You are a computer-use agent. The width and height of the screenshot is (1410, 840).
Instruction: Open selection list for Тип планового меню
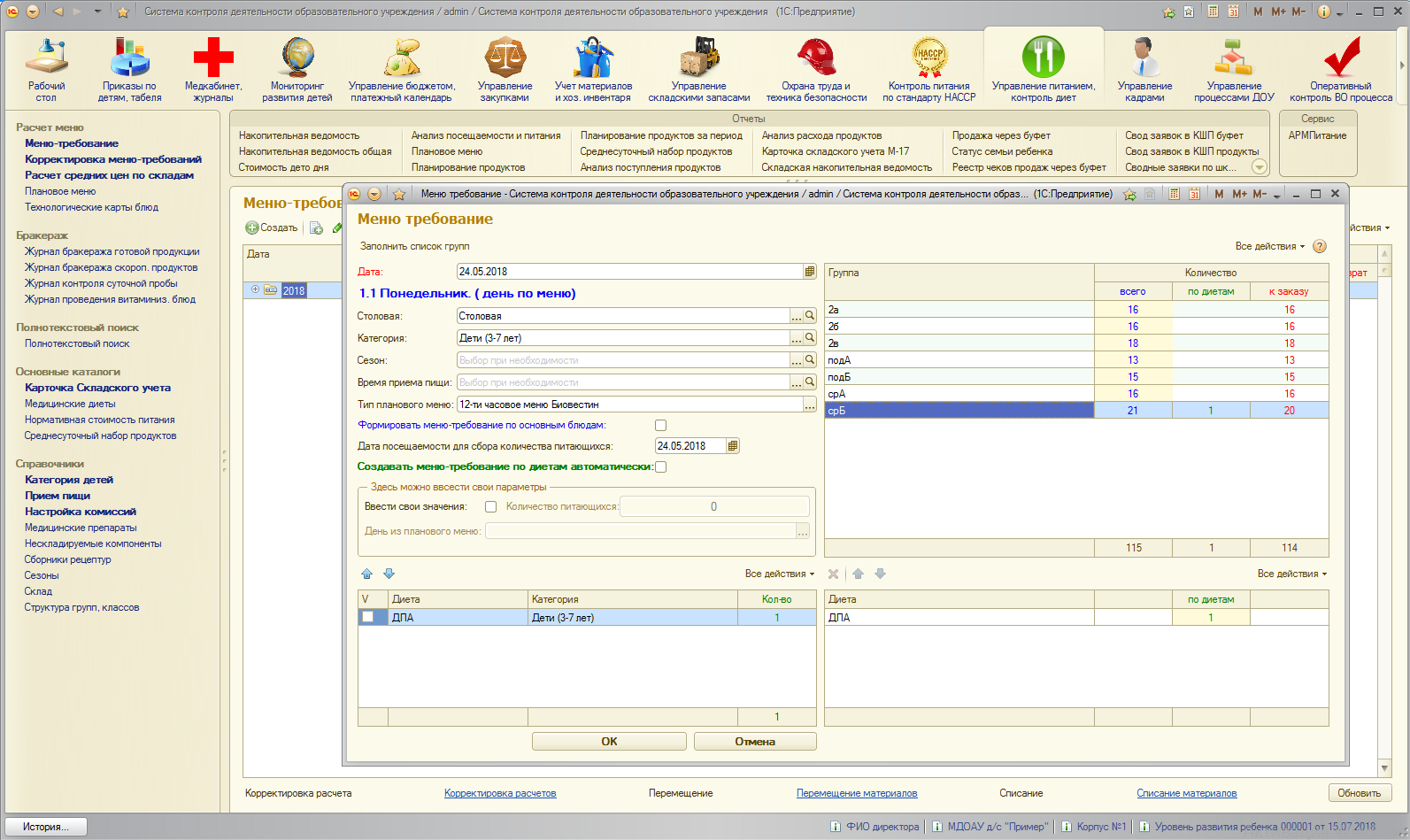point(810,405)
